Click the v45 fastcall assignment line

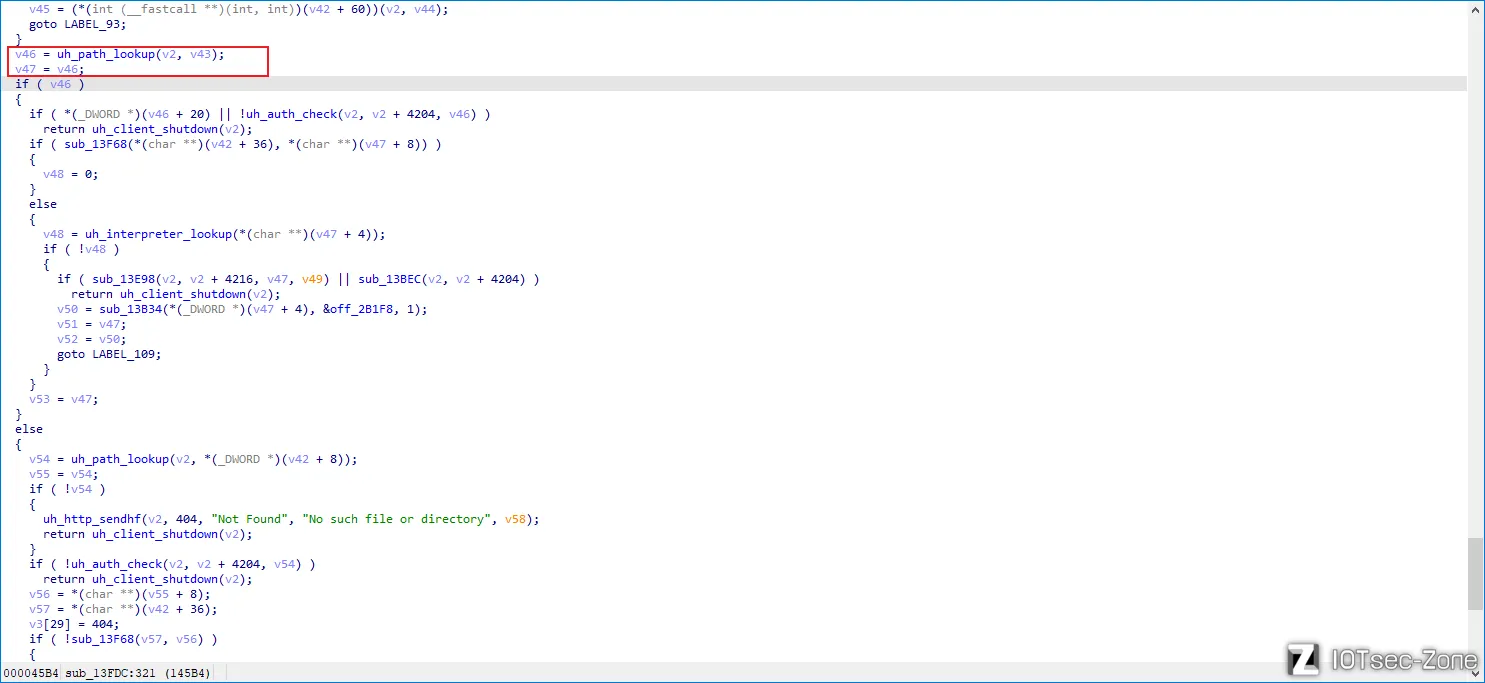pos(239,9)
